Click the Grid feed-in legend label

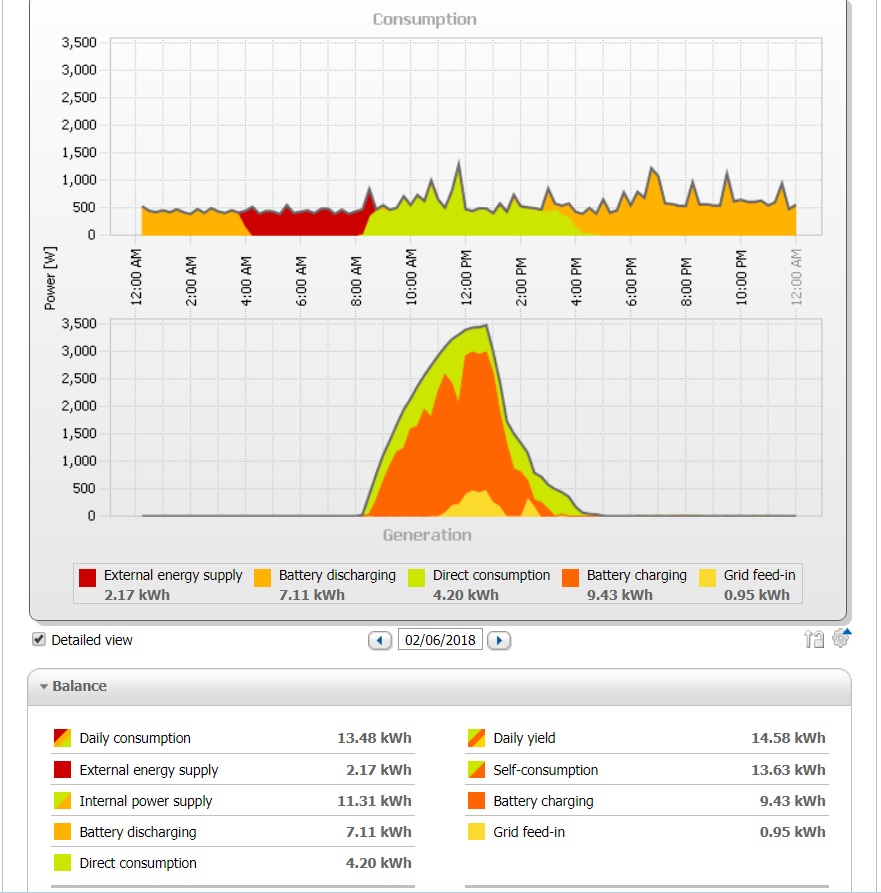[x=759, y=575]
